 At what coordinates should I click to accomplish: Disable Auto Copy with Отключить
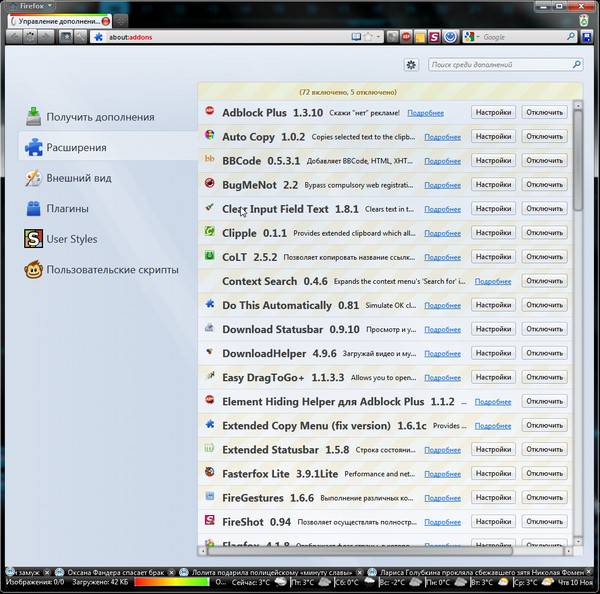point(545,137)
